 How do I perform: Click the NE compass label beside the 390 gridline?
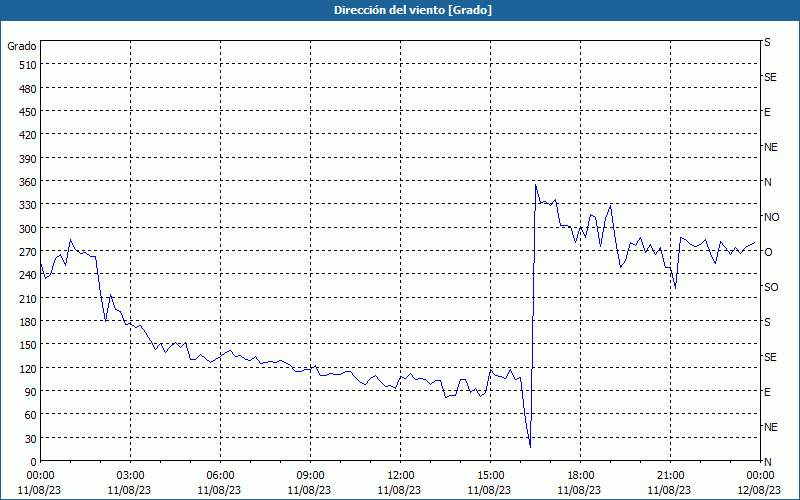(770, 147)
